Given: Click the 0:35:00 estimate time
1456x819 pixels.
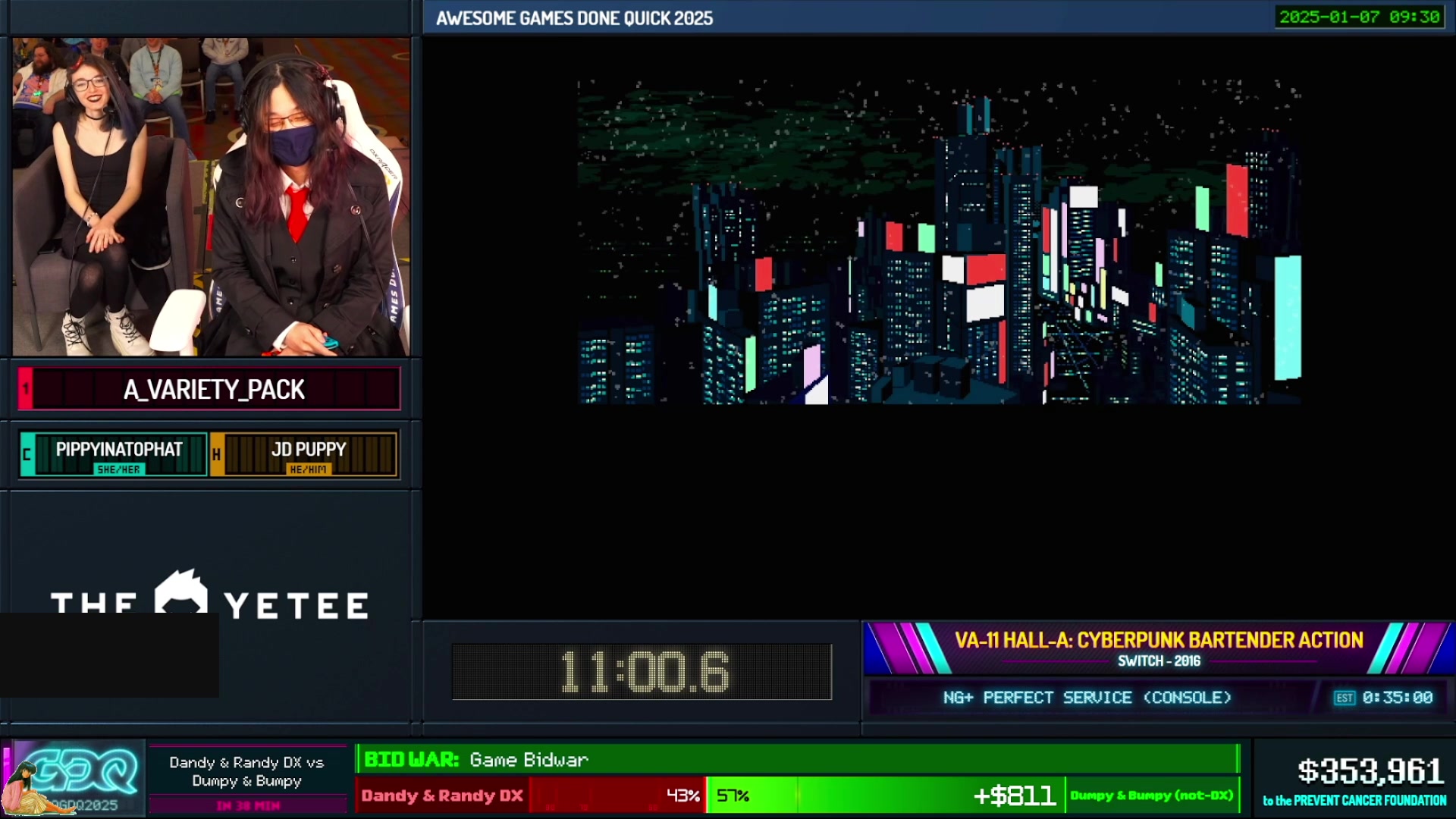Looking at the screenshot, I should (1398, 698).
